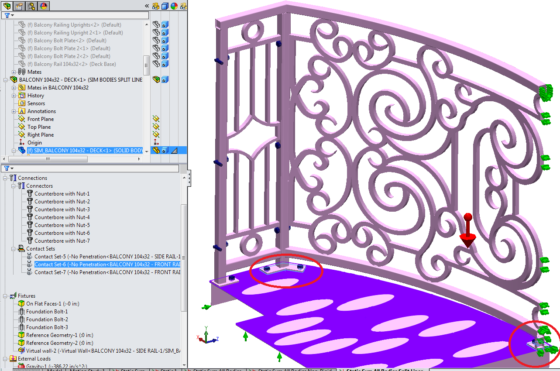Collapse the External Loads node

5,359
